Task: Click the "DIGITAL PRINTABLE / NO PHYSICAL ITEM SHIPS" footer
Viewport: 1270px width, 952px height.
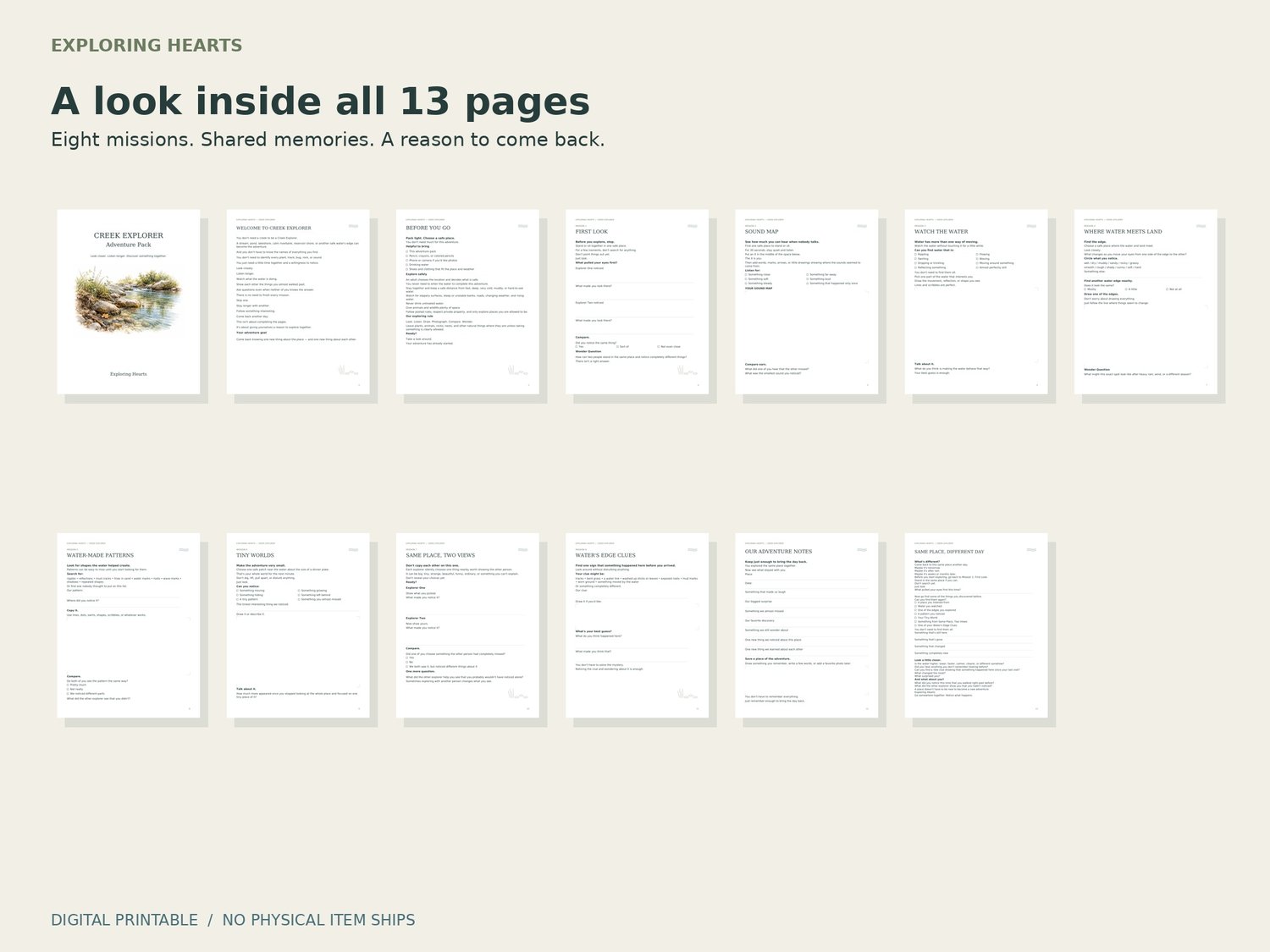Action: pyautogui.click(x=233, y=920)
